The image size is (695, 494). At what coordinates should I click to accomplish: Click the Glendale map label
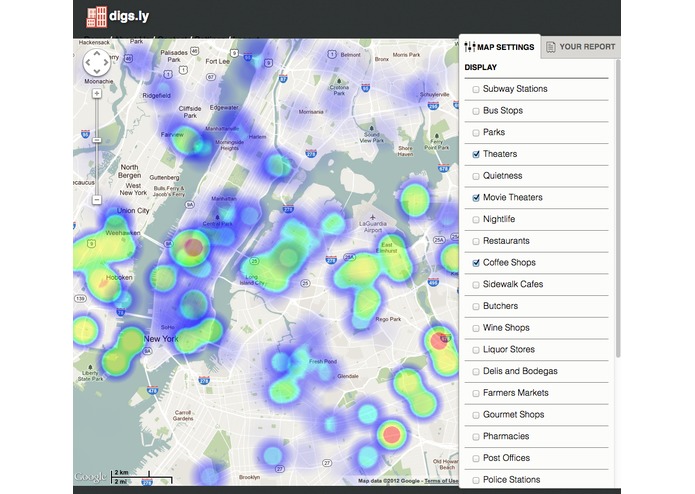click(x=348, y=376)
